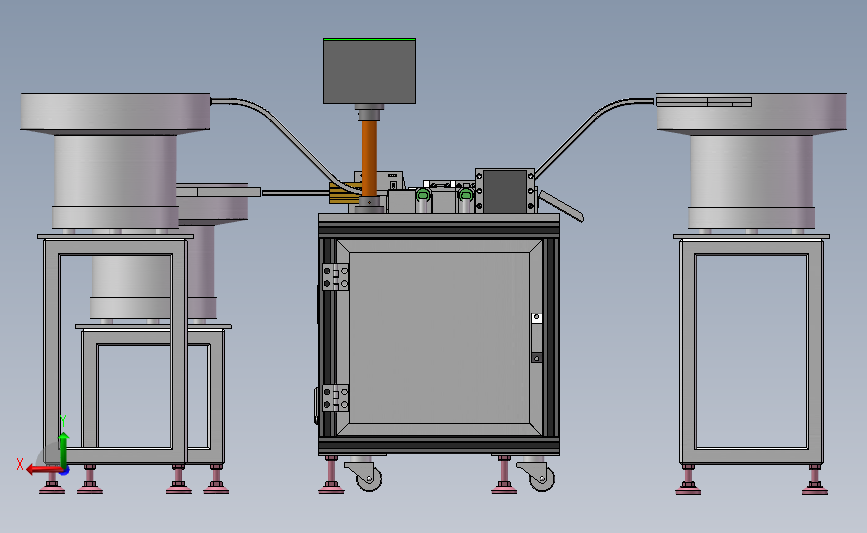
Task: Select the black aluminum profile at cabinet bottom
Action: click(439, 445)
